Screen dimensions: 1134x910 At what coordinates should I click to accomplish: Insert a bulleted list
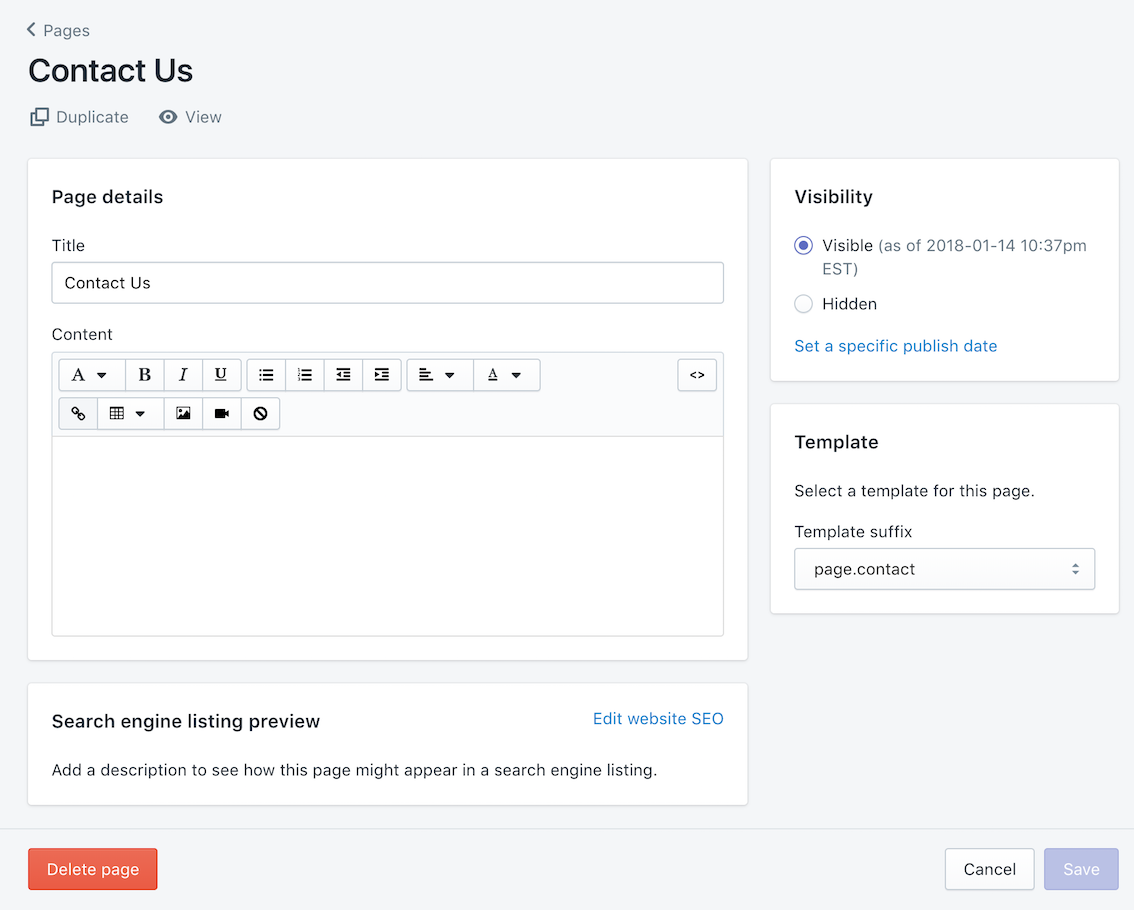click(266, 375)
